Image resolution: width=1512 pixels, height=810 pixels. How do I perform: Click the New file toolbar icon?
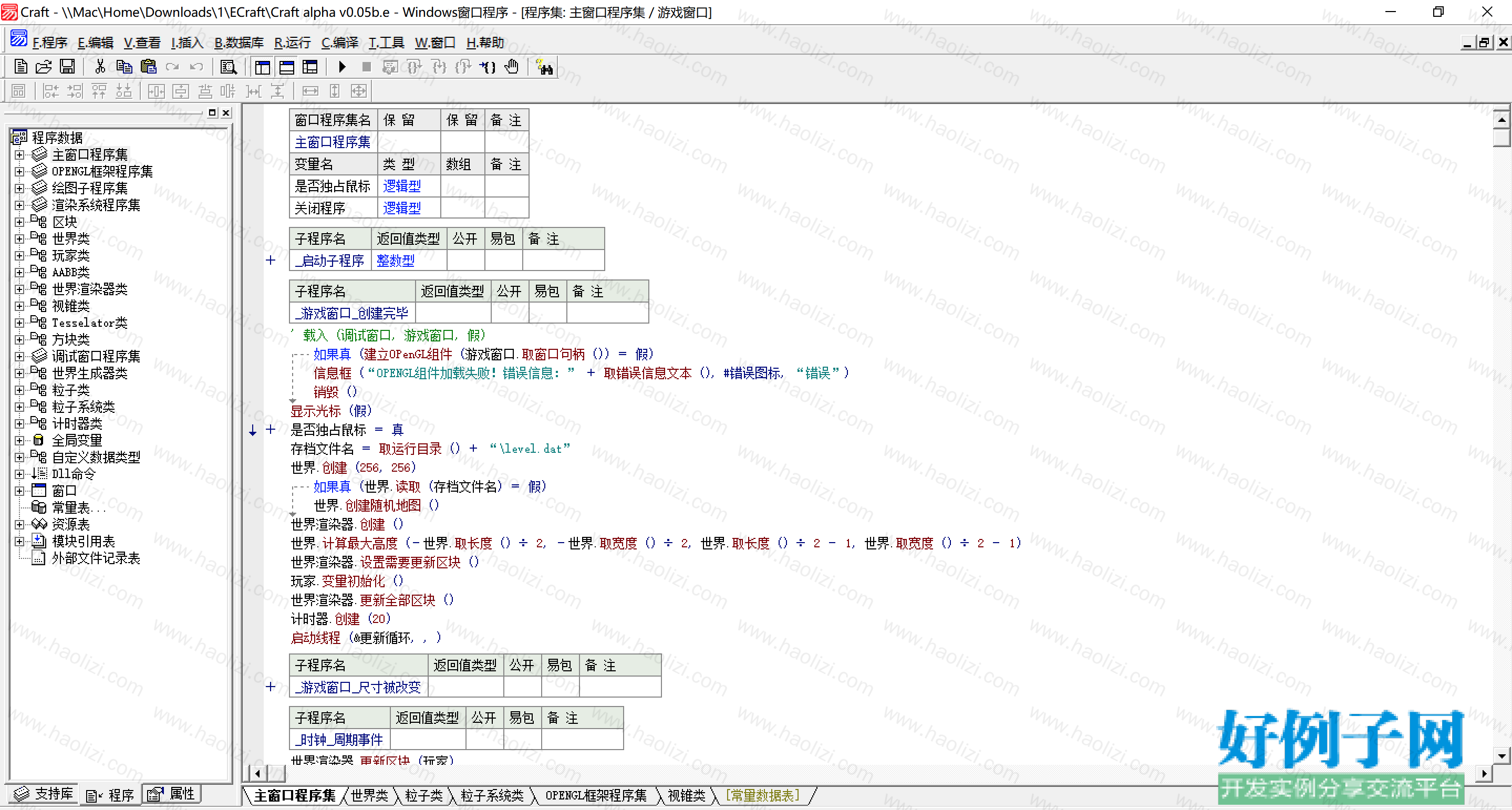coord(20,67)
